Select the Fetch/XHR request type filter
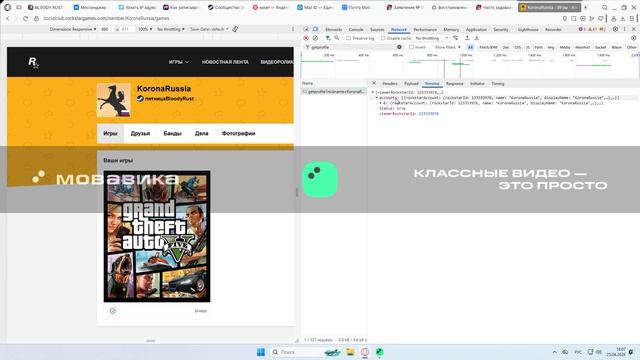 (488, 47)
